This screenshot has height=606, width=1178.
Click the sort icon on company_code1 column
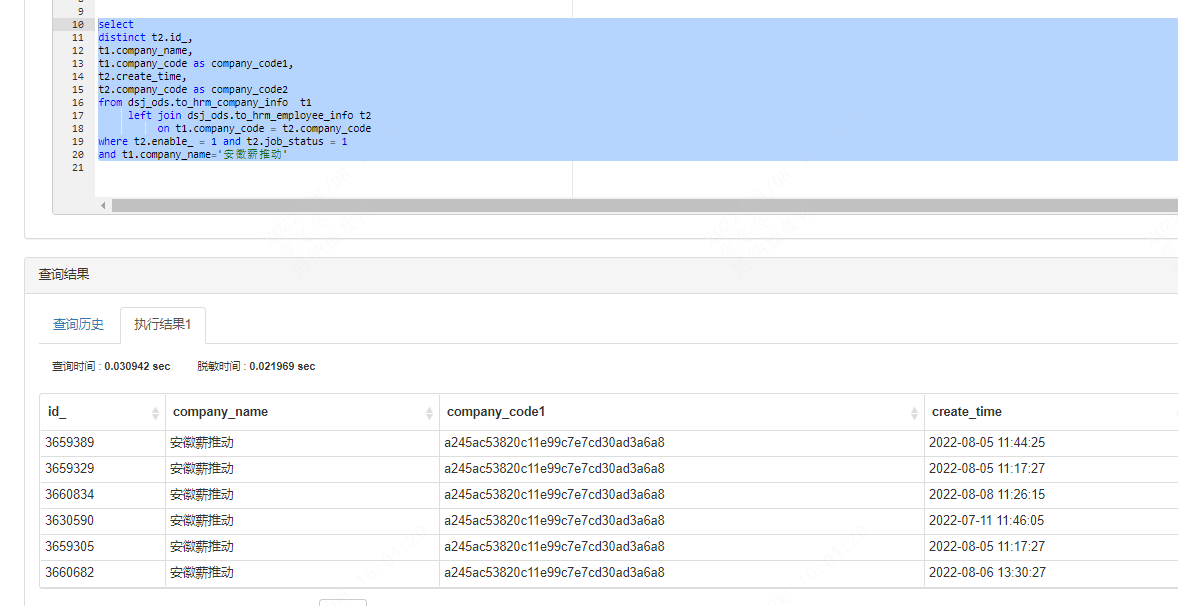914,413
